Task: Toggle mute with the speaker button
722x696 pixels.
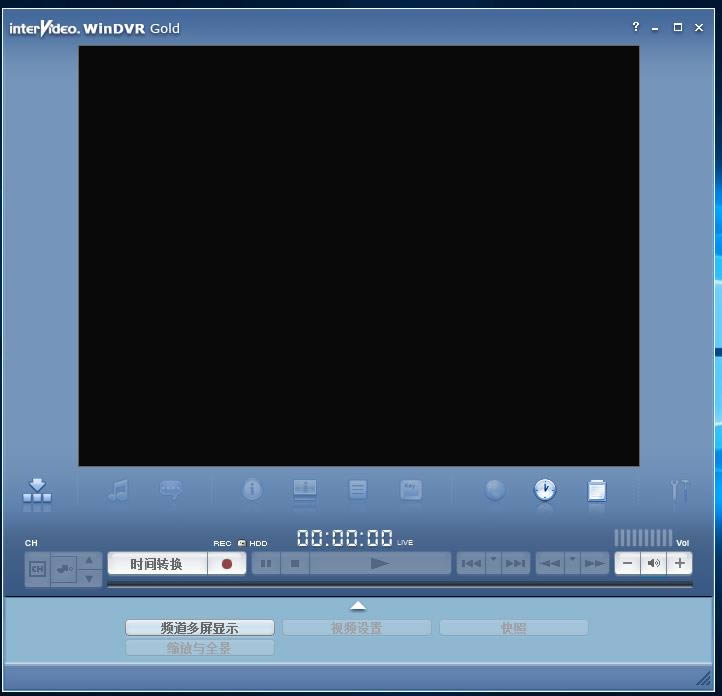Action: (653, 563)
